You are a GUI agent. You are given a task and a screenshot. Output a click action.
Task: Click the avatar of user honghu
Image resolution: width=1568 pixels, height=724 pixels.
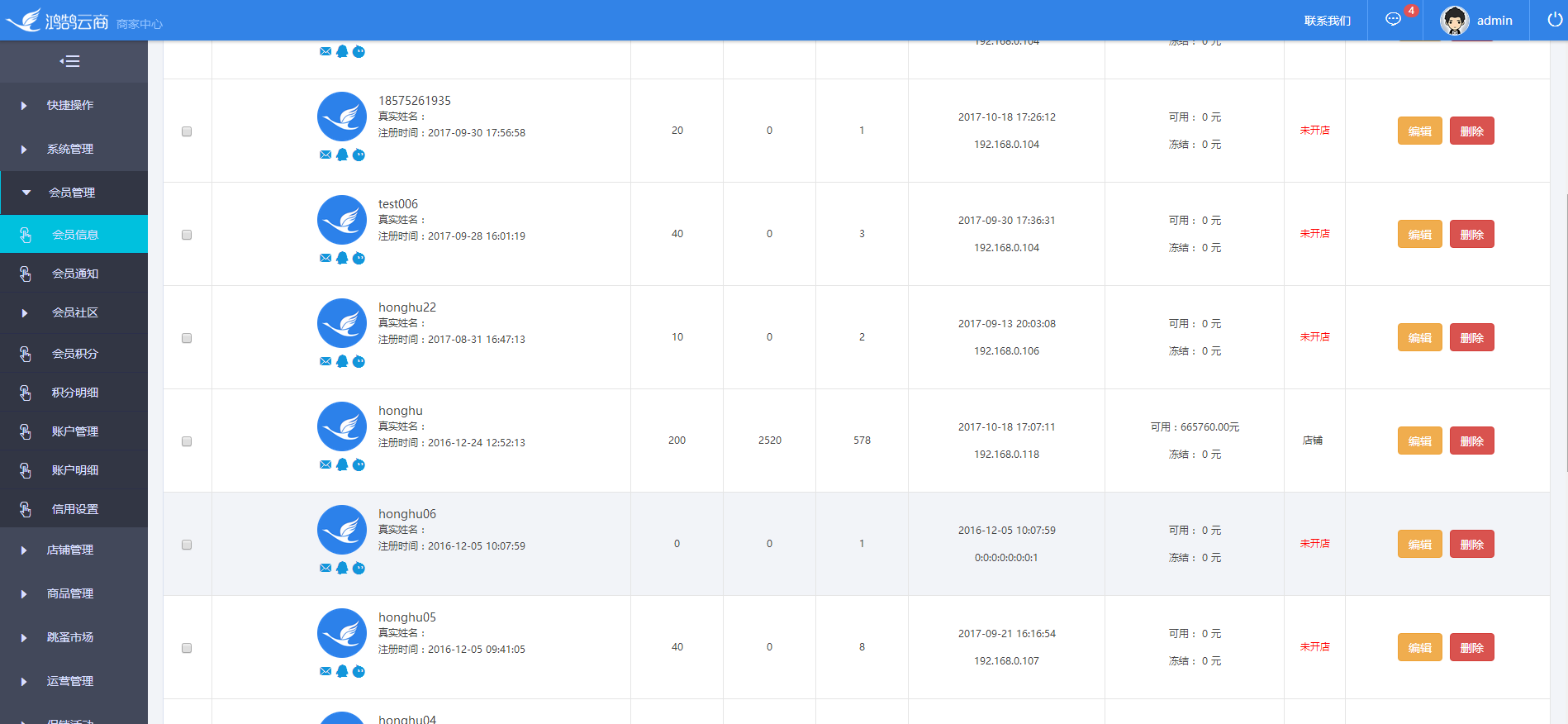click(342, 426)
